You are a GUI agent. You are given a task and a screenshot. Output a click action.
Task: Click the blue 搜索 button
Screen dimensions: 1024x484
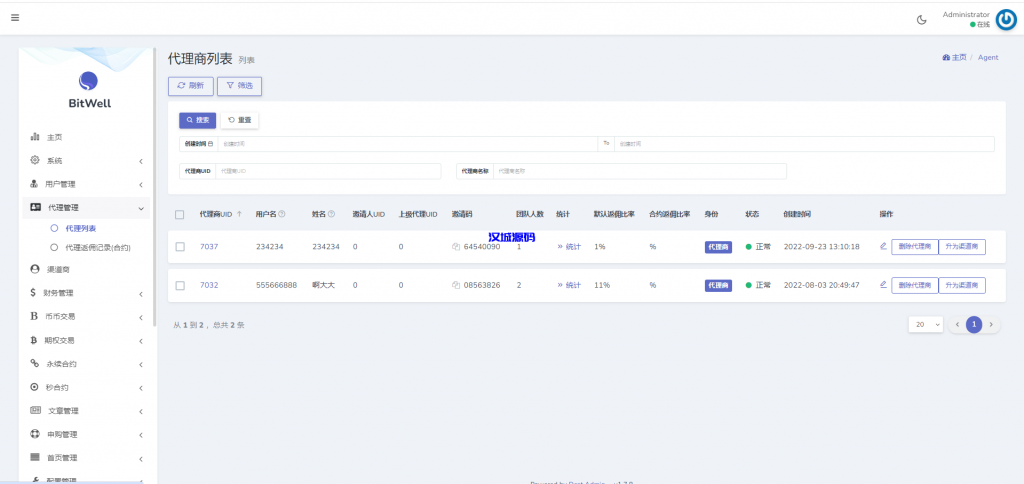click(197, 120)
